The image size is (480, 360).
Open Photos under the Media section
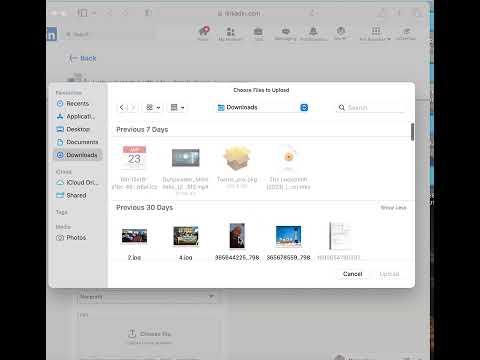click(x=71, y=238)
